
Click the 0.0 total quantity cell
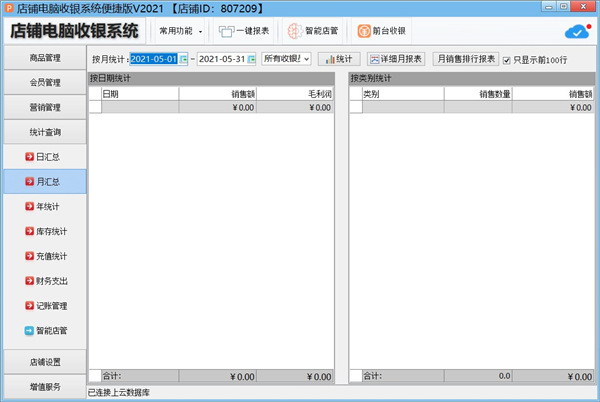478,376
